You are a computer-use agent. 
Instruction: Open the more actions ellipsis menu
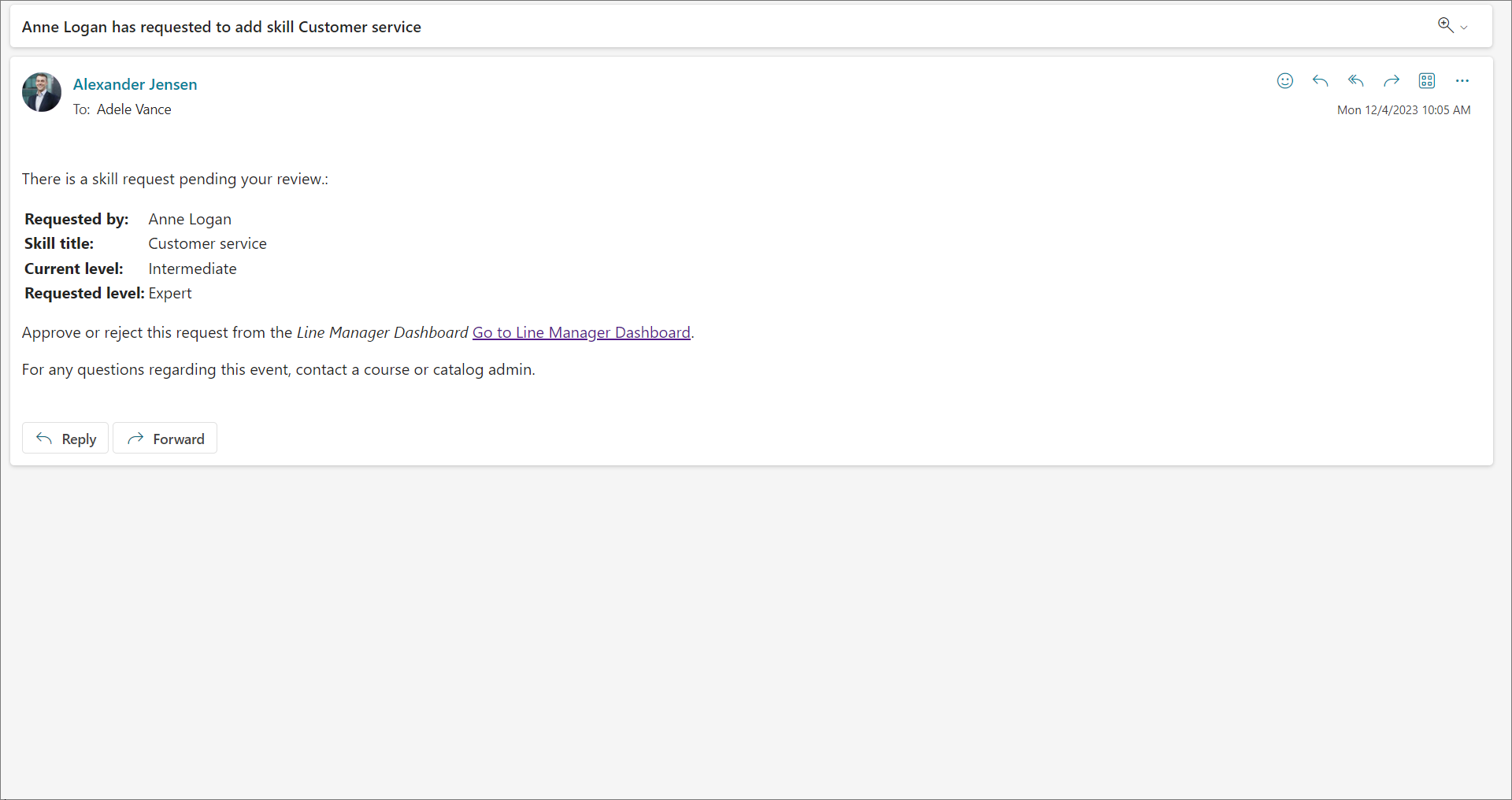(x=1462, y=81)
